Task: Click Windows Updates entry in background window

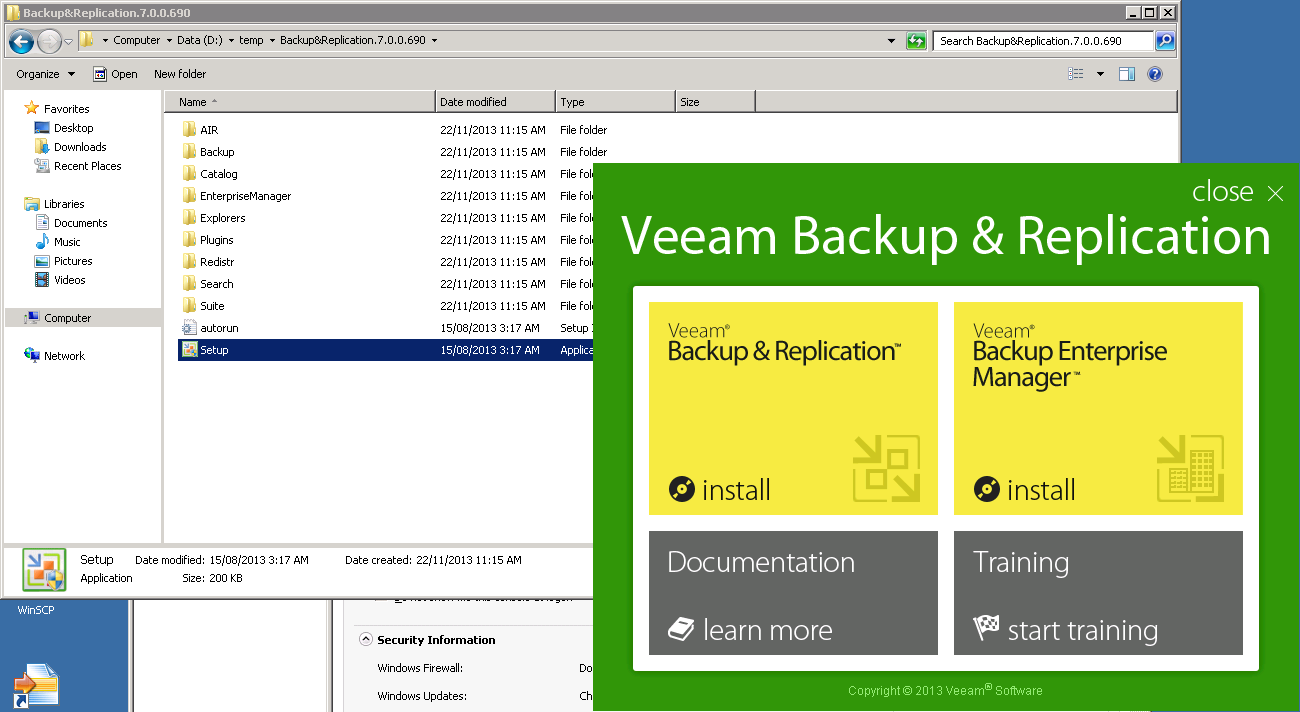Action: coord(422,696)
